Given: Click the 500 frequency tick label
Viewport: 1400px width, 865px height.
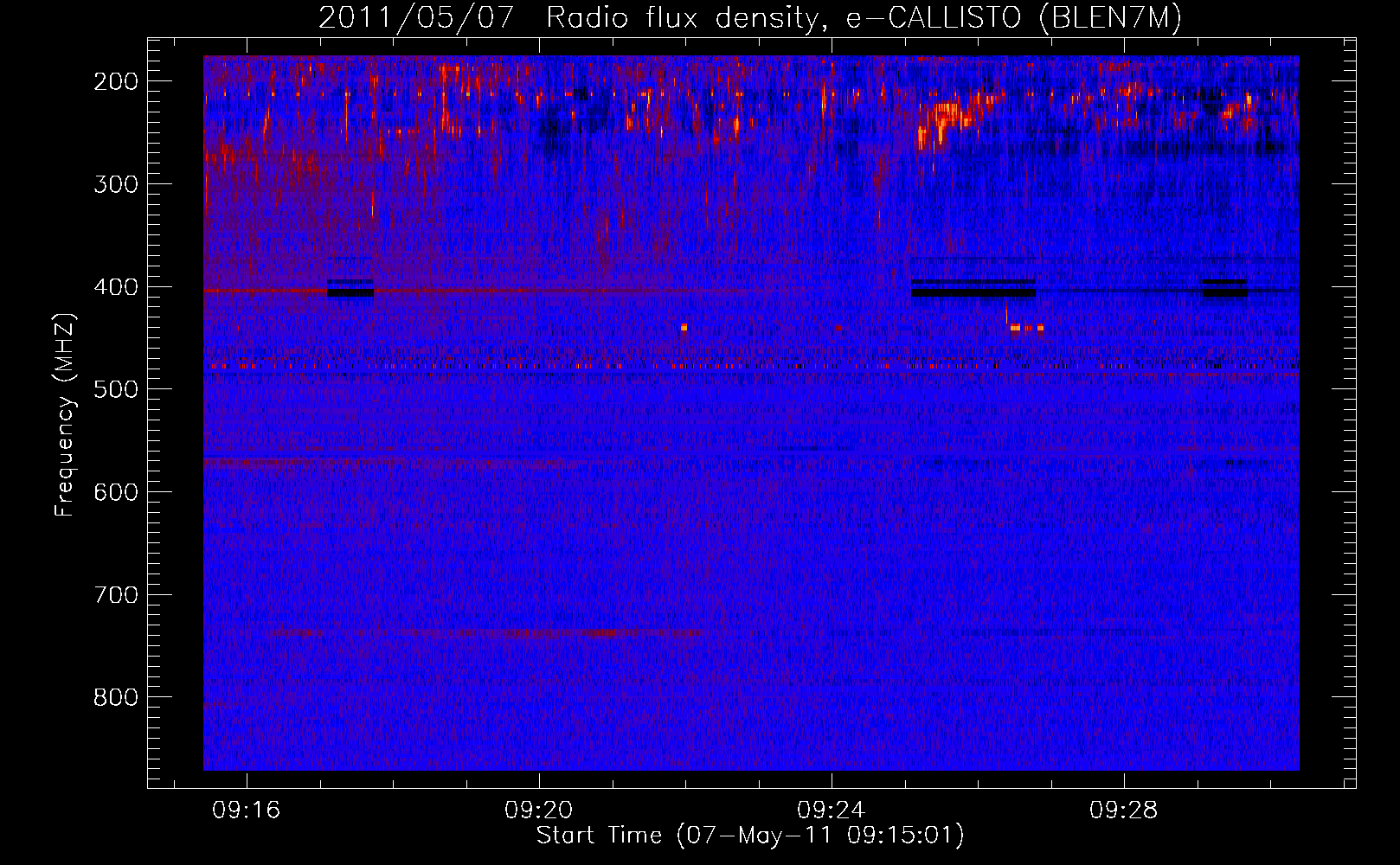Looking at the screenshot, I should click(116, 389).
